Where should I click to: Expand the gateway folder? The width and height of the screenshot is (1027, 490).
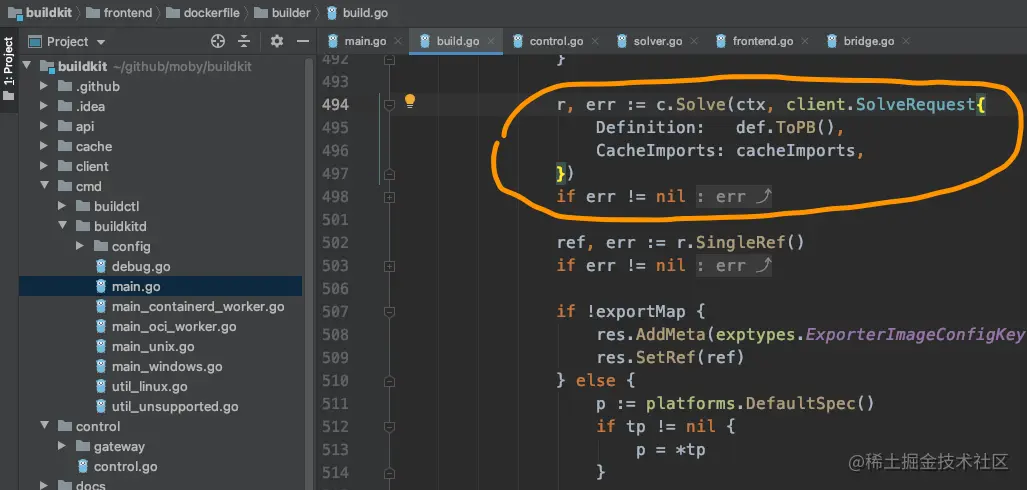[62, 446]
